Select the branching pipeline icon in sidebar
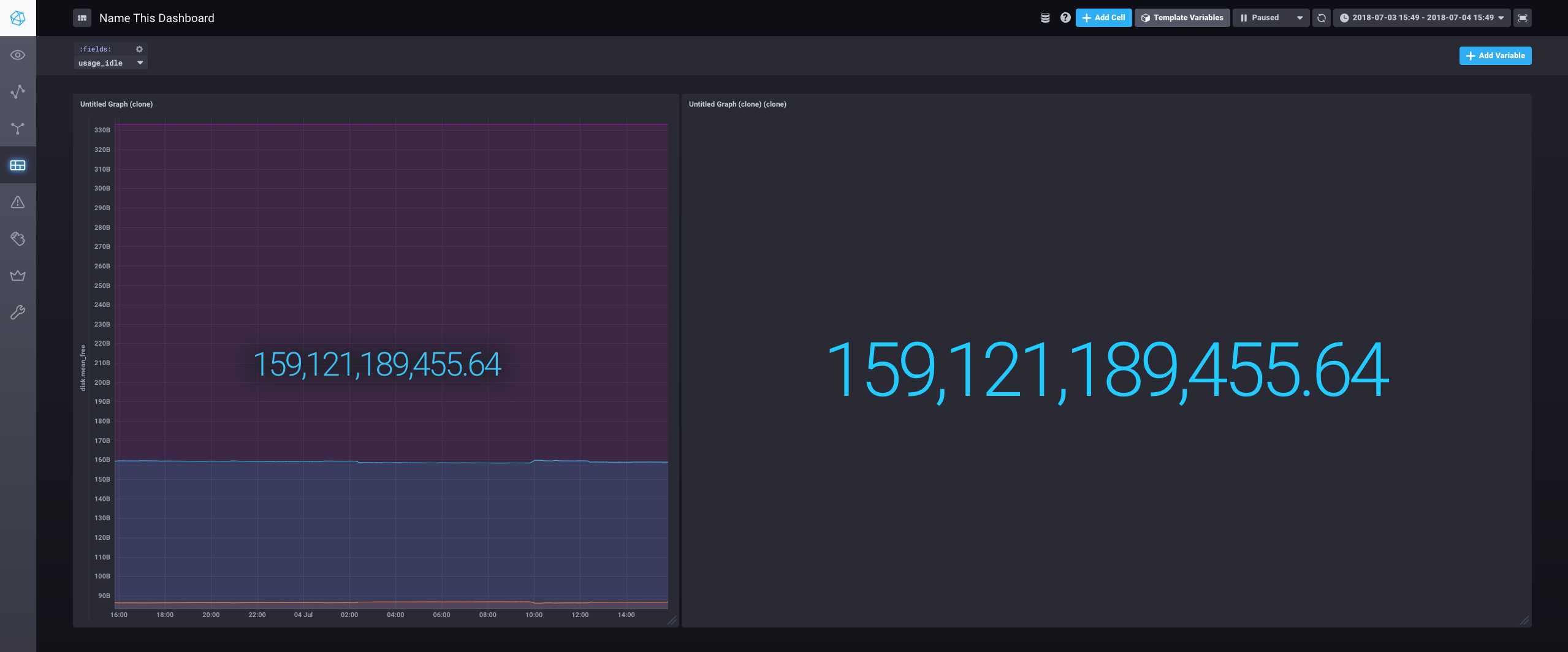Image resolution: width=1568 pixels, height=652 pixels. (17, 128)
